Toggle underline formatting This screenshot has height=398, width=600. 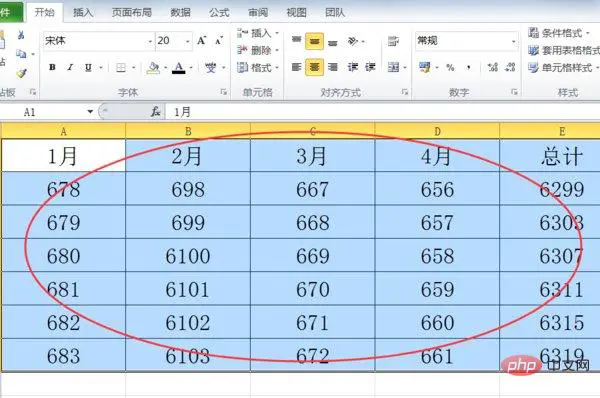click(x=88, y=67)
